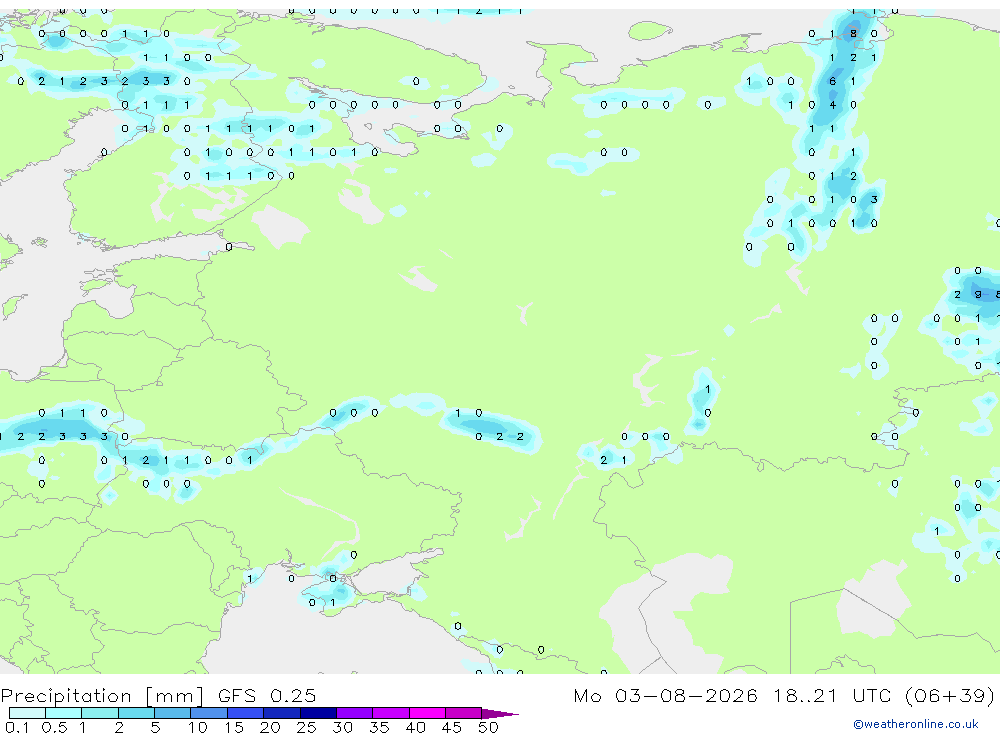Open the weatheronline.co.uk copyright link
Image resolution: width=1000 pixels, height=733 pixels.
click(916, 724)
